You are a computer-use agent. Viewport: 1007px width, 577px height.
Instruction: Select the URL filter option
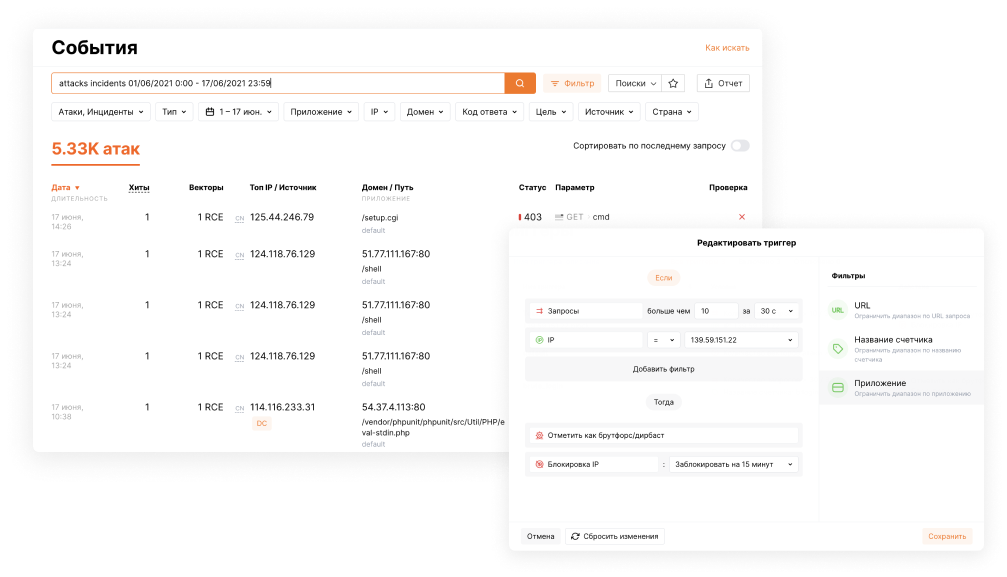coord(902,310)
